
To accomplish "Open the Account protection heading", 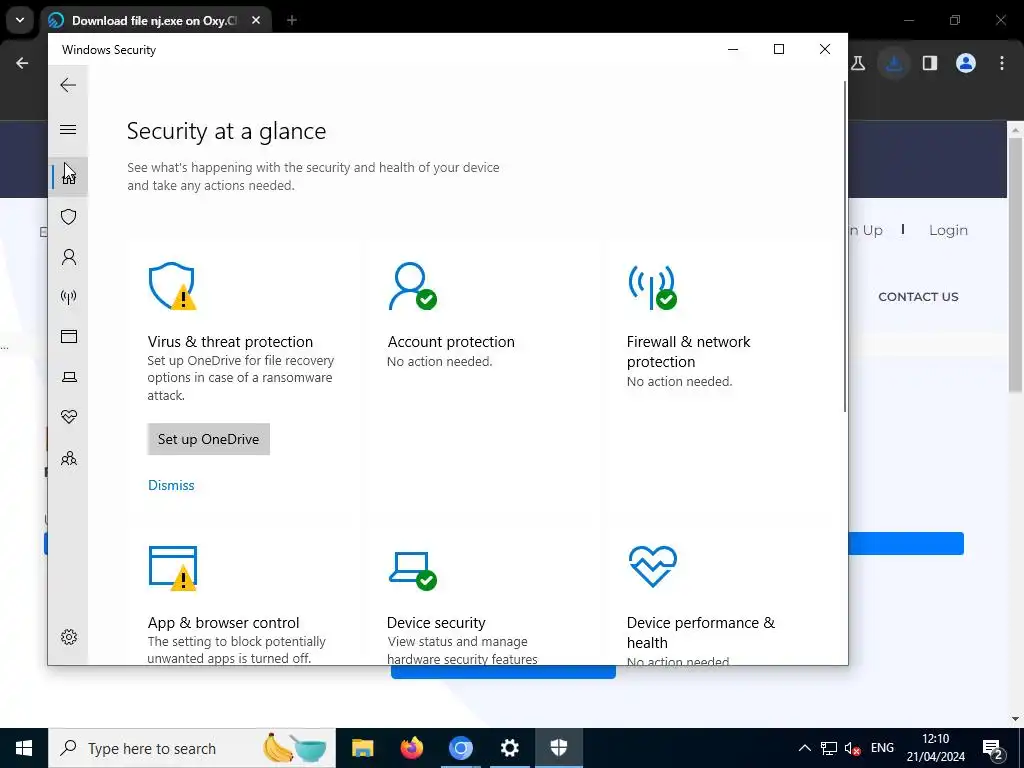I will (451, 342).
